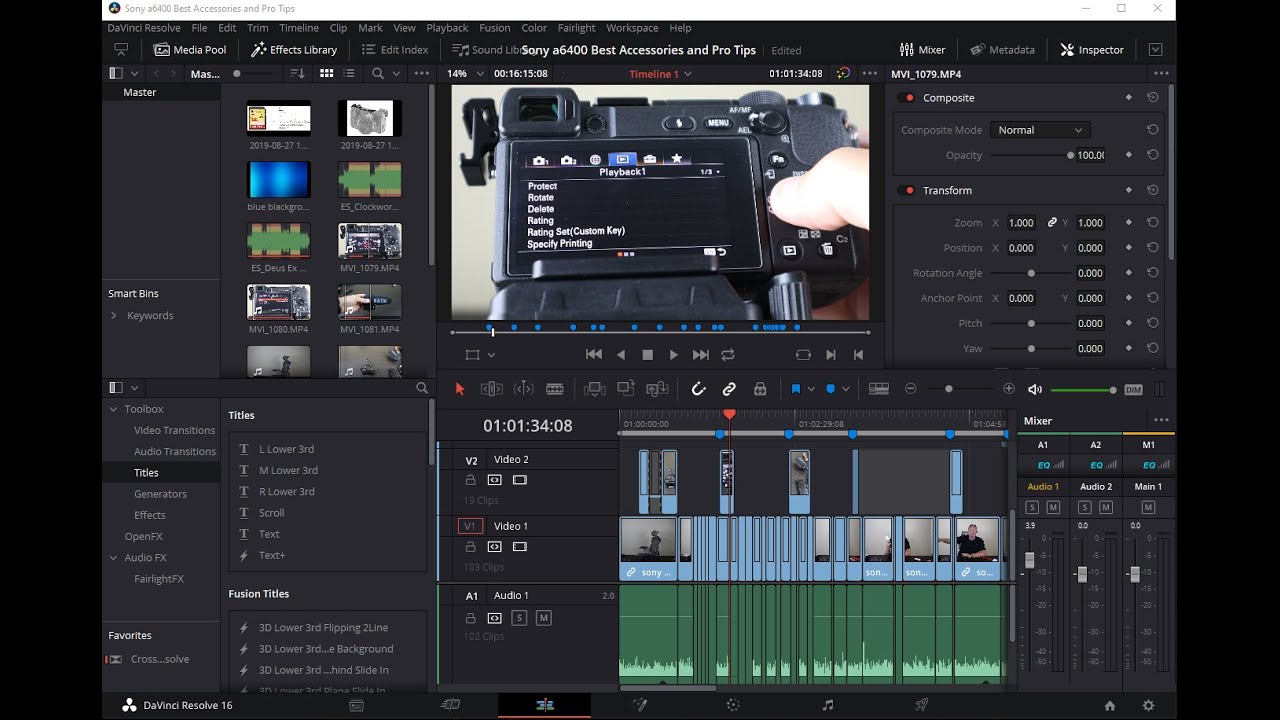
Task: Select Video Transitions in the Toolbox
Action: pyautogui.click(x=174, y=430)
